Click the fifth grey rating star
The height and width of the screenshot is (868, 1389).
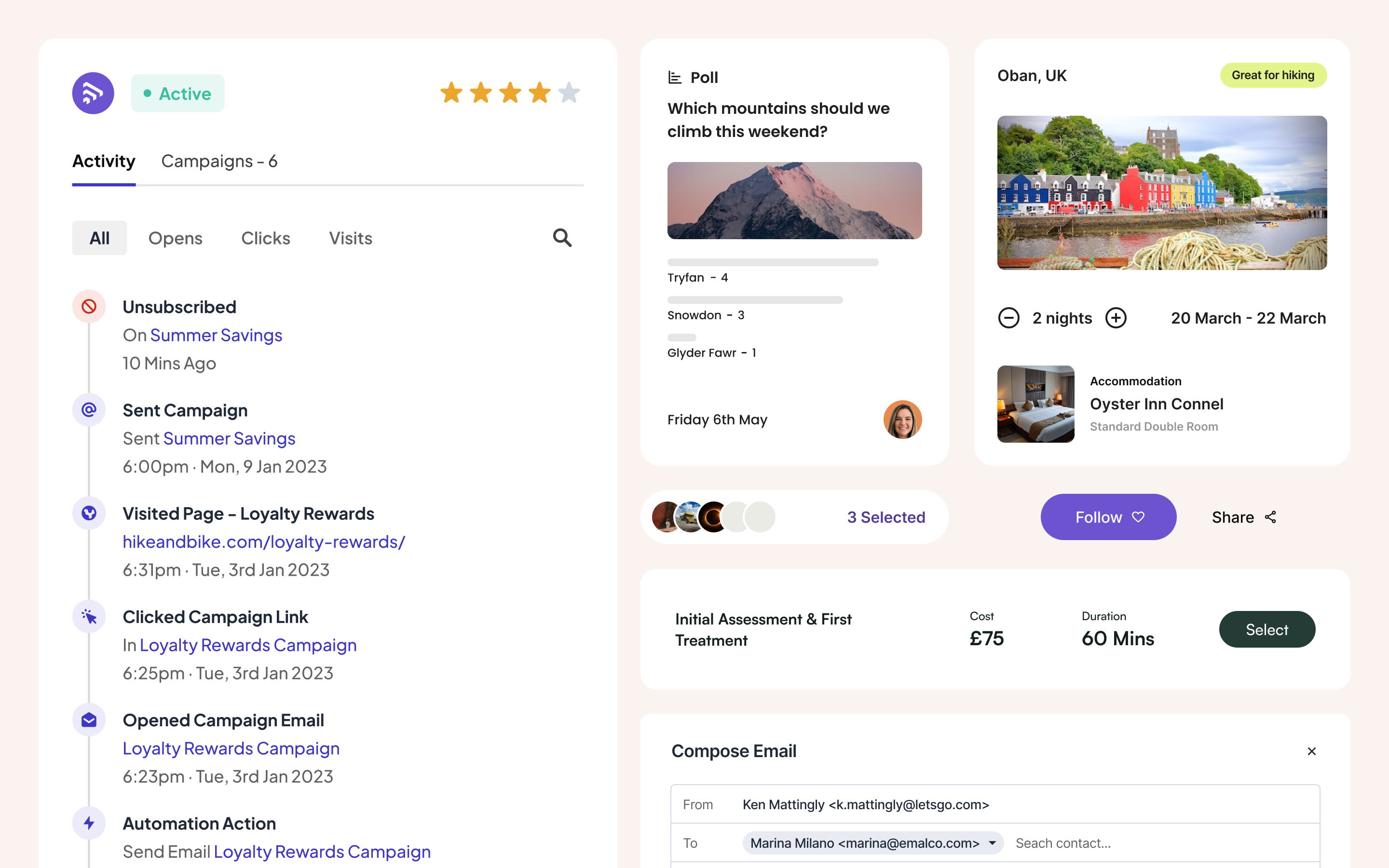569,93
